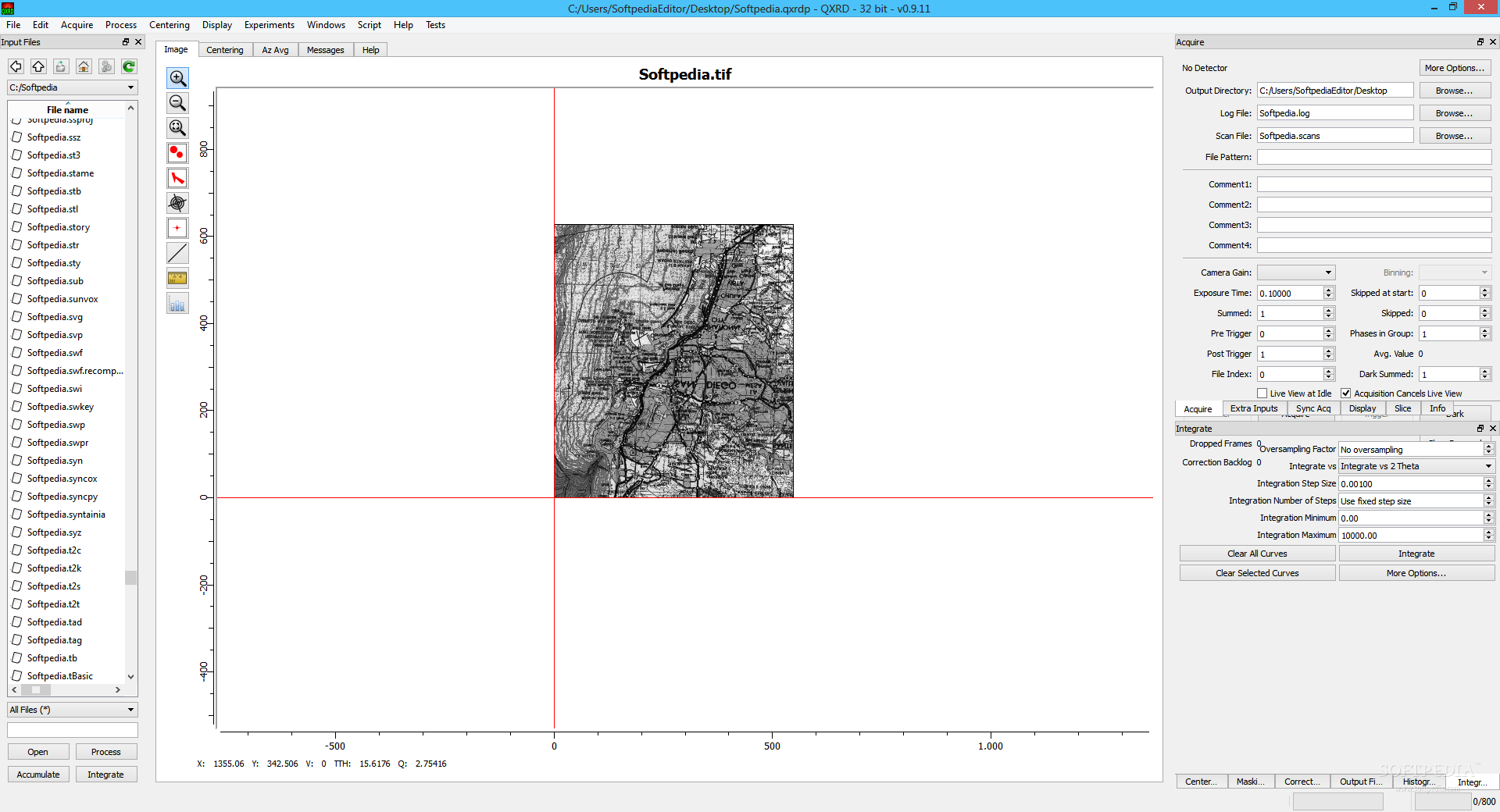Open the Script menu
This screenshot has width=1500, height=812.
point(370,25)
